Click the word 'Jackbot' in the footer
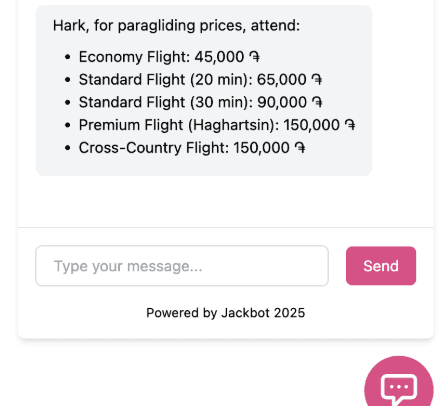The height and width of the screenshot is (406, 448). coord(245,313)
